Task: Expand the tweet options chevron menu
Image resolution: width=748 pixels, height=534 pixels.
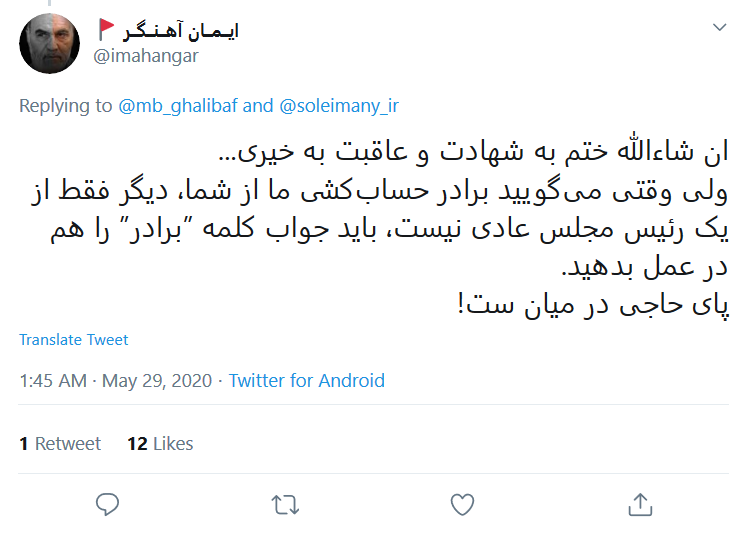Action: pyautogui.click(x=719, y=27)
